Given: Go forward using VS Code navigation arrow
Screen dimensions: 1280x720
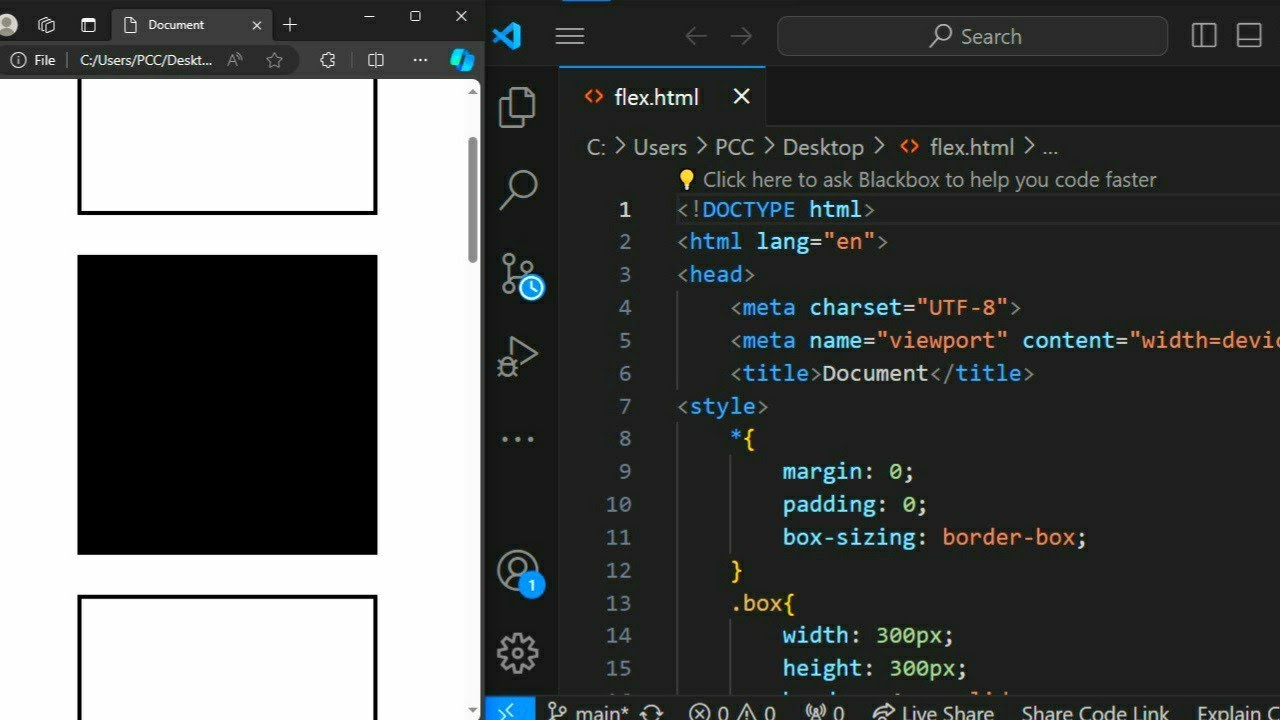Looking at the screenshot, I should point(741,36).
